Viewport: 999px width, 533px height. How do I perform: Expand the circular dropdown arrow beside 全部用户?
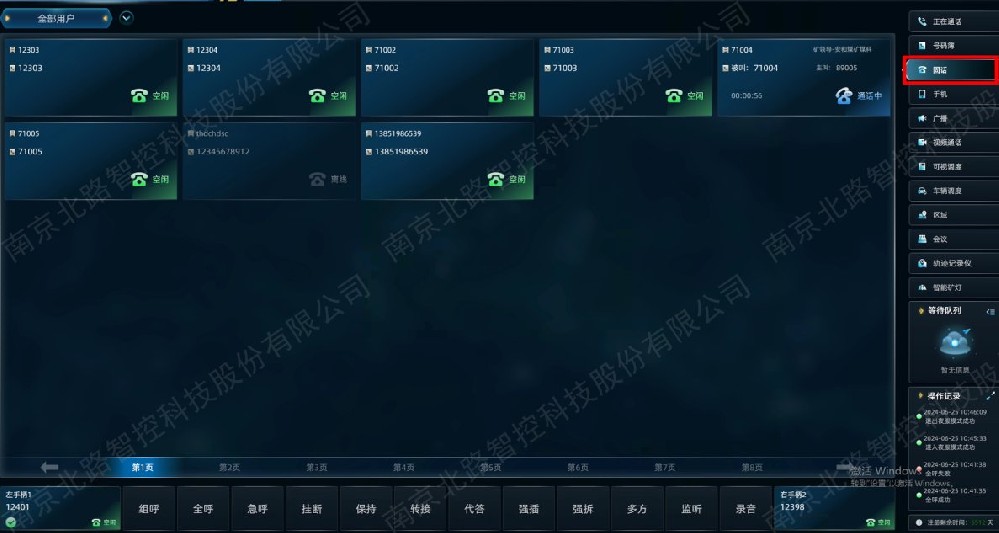(126, 17)
